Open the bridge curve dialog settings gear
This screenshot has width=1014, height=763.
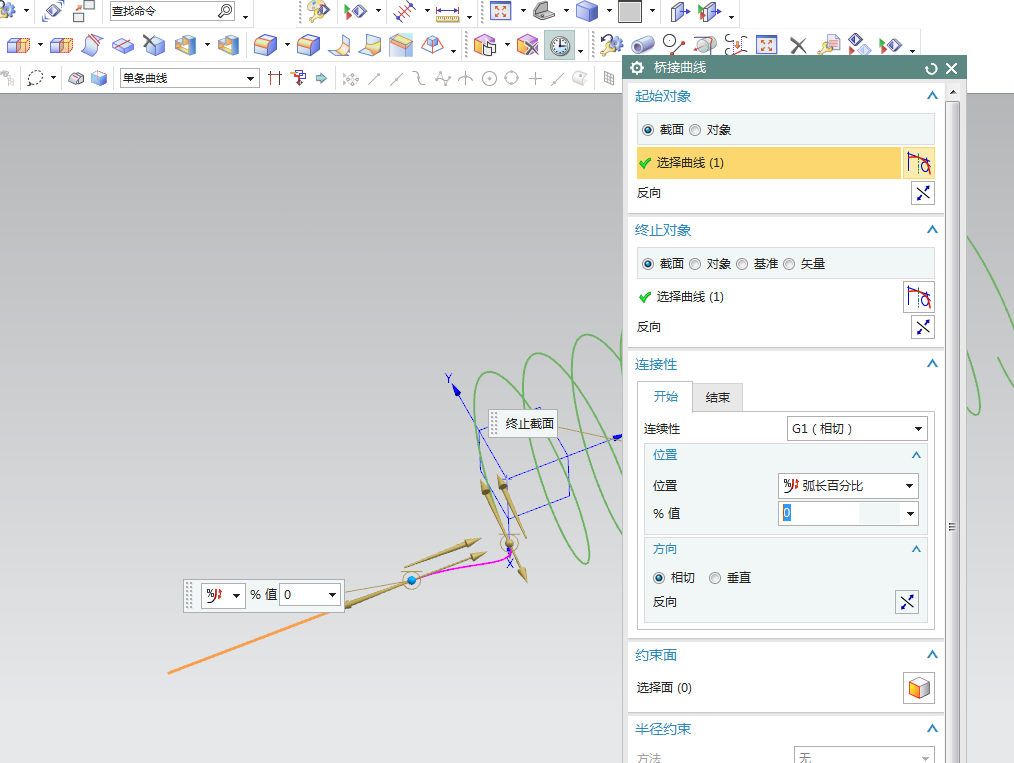pos(637,68)
